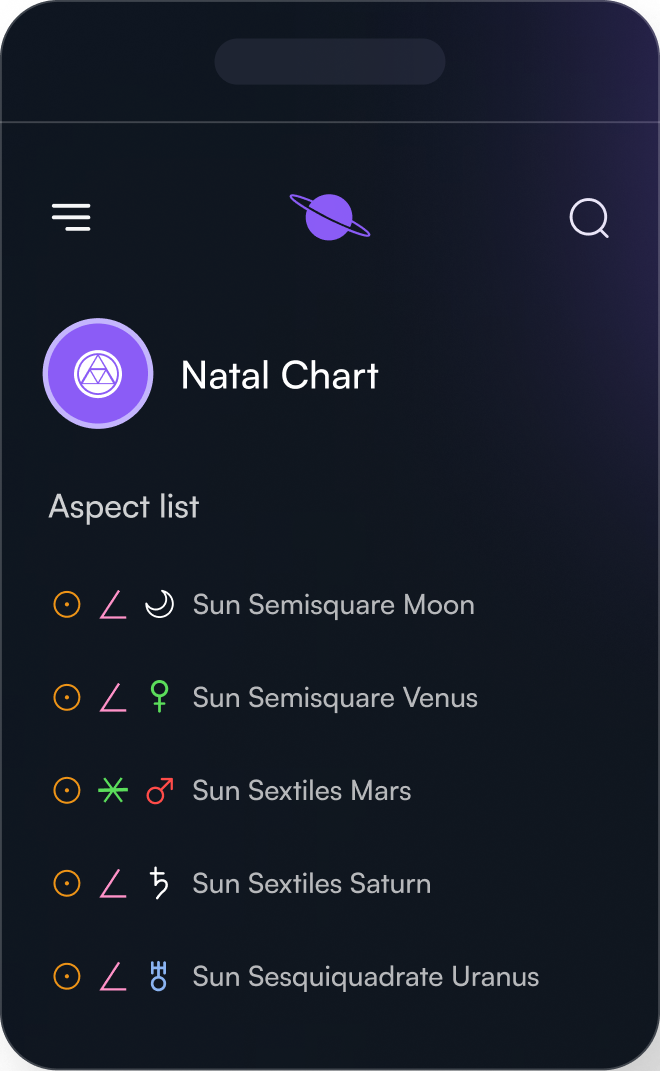This screenshot has width=660, height=1071.
Task: Select the Saturn planet symbol
Action: 159,883
